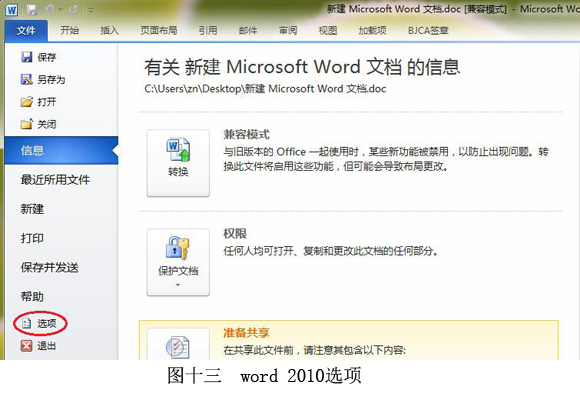The width and height of the screenshot is (580, 393).
Task: Open Options (选项) in the sidebar
Action: 40,323
